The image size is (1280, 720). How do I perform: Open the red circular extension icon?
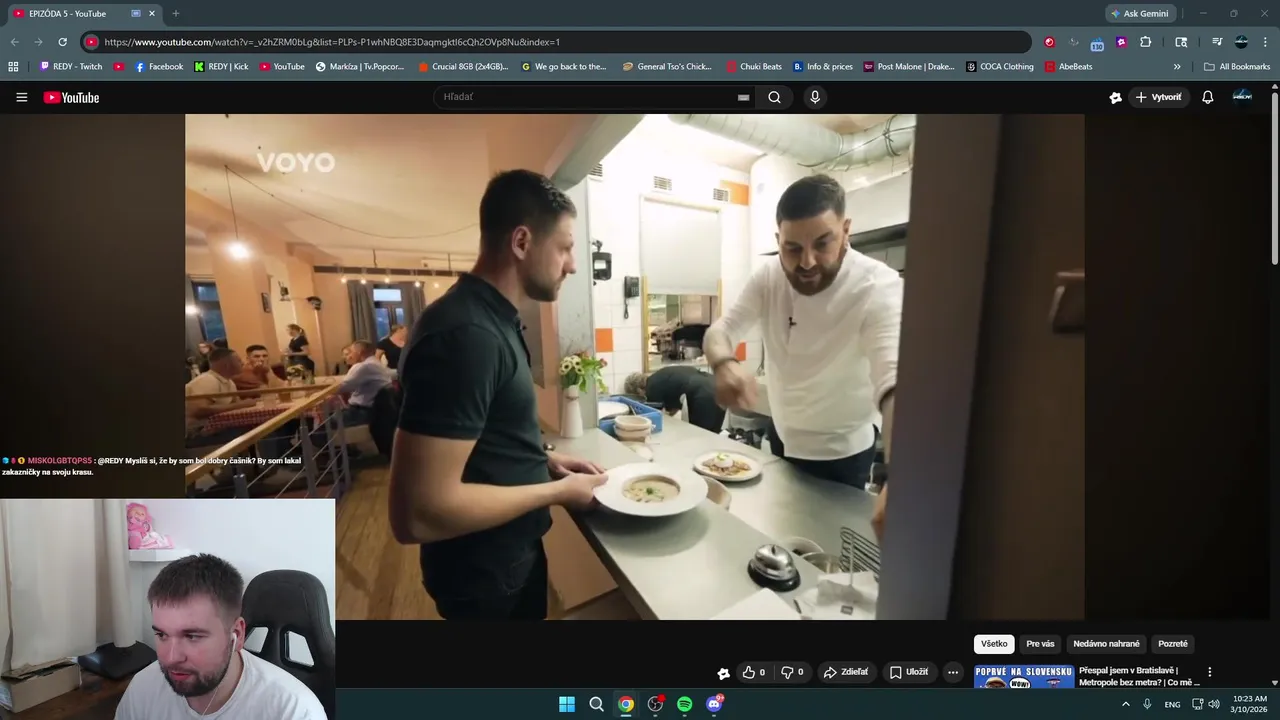point(1049,42)
